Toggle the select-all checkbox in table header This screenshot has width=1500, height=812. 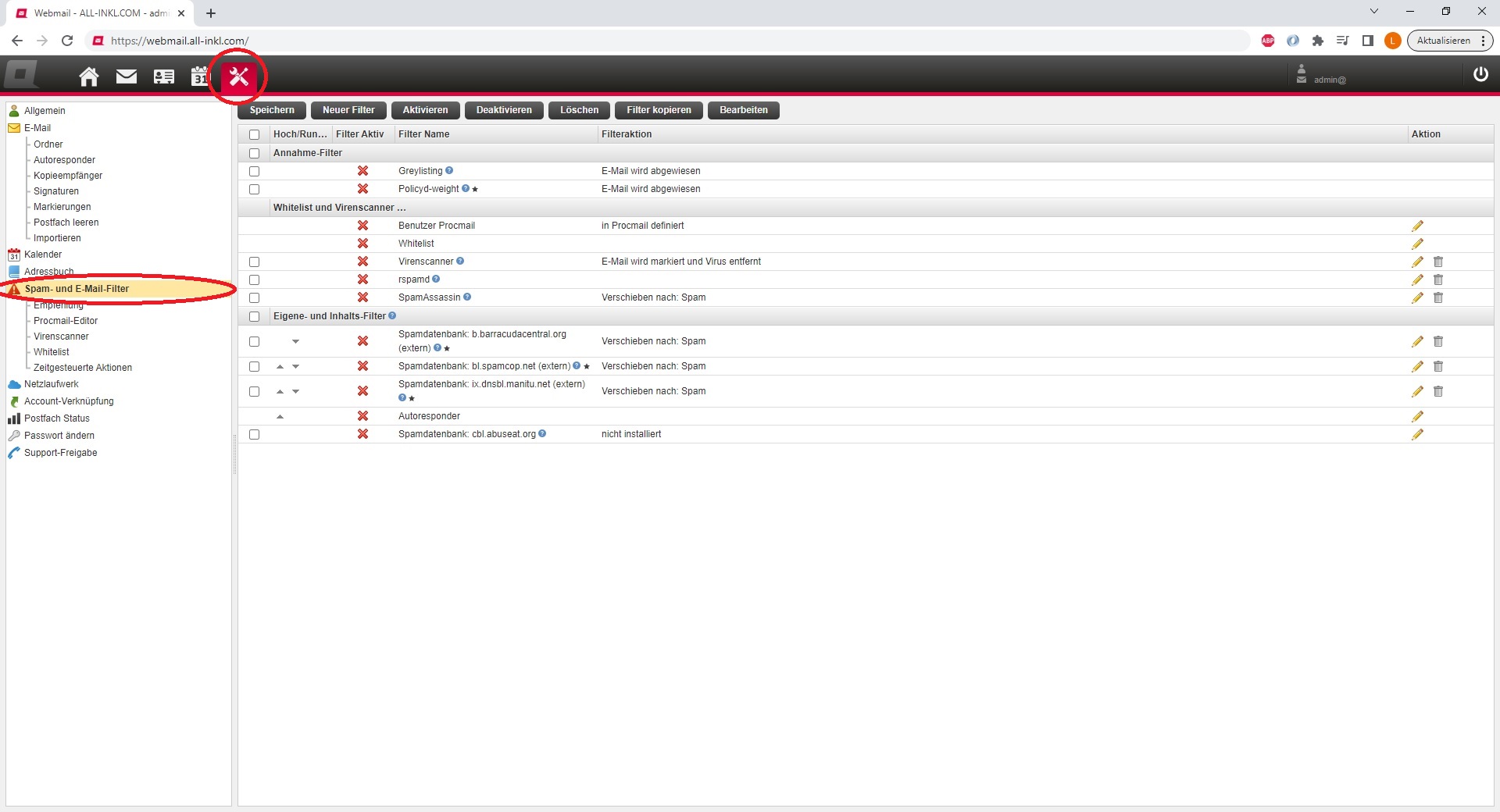(x=254, y=134)
